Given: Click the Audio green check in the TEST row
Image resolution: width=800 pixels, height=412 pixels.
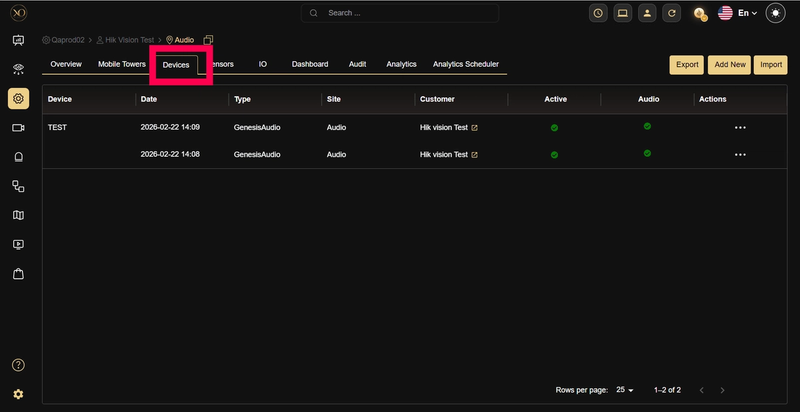Looking at the screenshot, I should (x=647, y=126).
